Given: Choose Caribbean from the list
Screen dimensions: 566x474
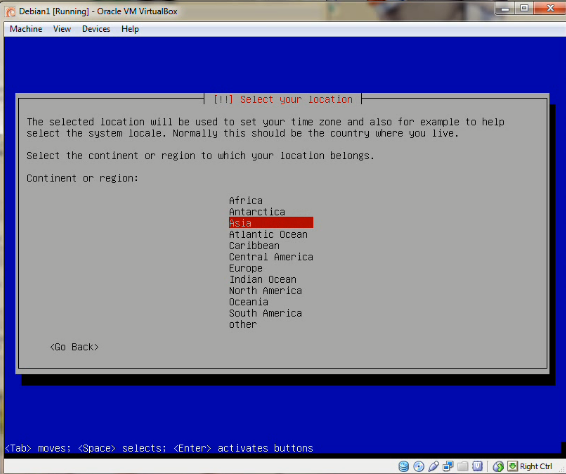Looking at the screenshot, I should (254, 245).
